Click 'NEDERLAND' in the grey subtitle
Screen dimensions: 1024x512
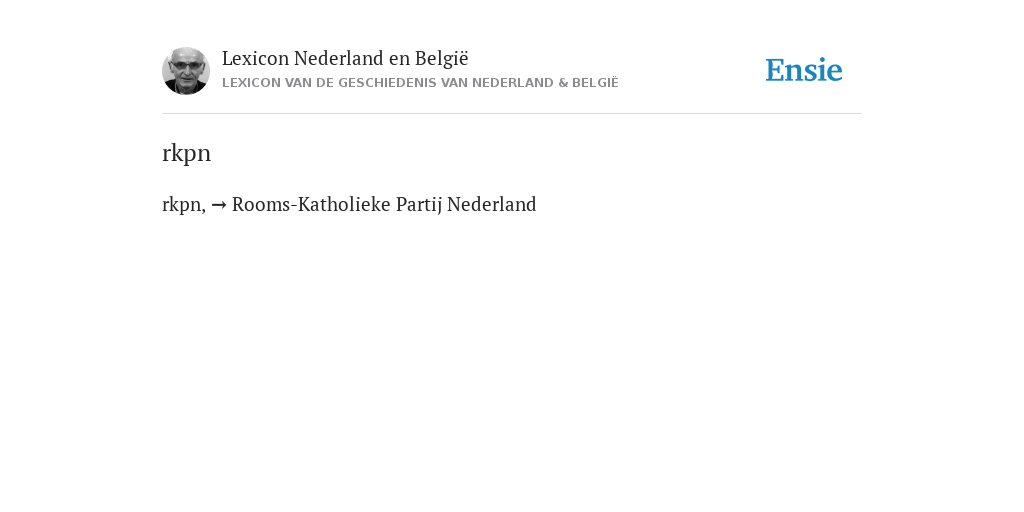point(513,83)
